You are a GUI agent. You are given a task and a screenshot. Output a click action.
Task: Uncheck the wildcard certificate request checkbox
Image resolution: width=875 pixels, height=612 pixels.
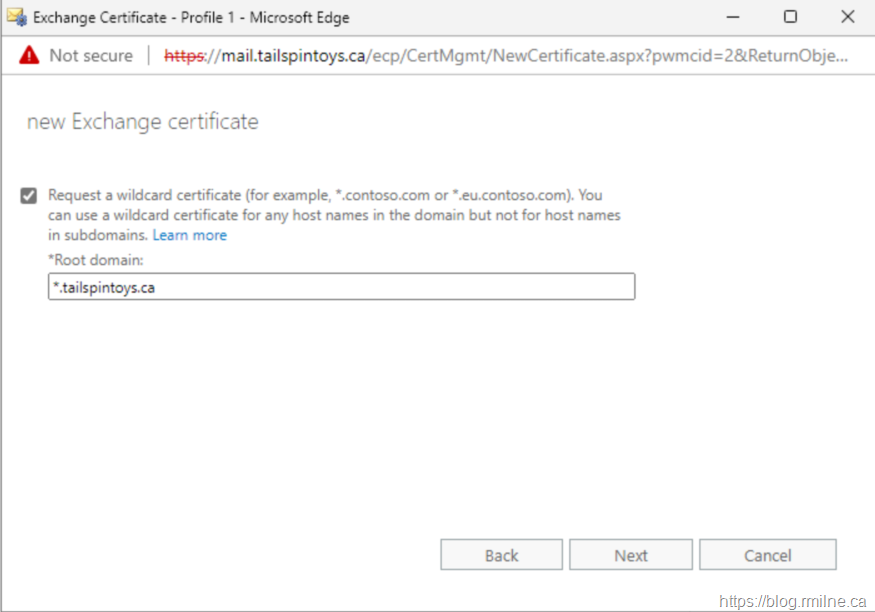[x=29, y=196]
